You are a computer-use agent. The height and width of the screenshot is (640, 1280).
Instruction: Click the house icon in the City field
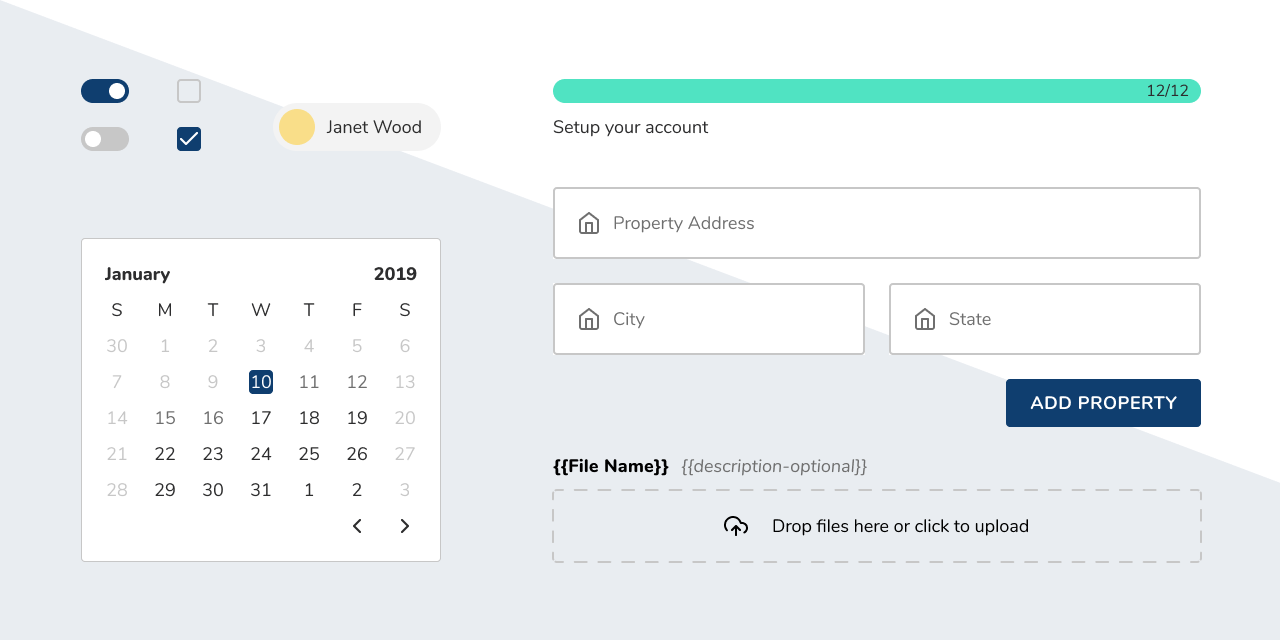589,319
